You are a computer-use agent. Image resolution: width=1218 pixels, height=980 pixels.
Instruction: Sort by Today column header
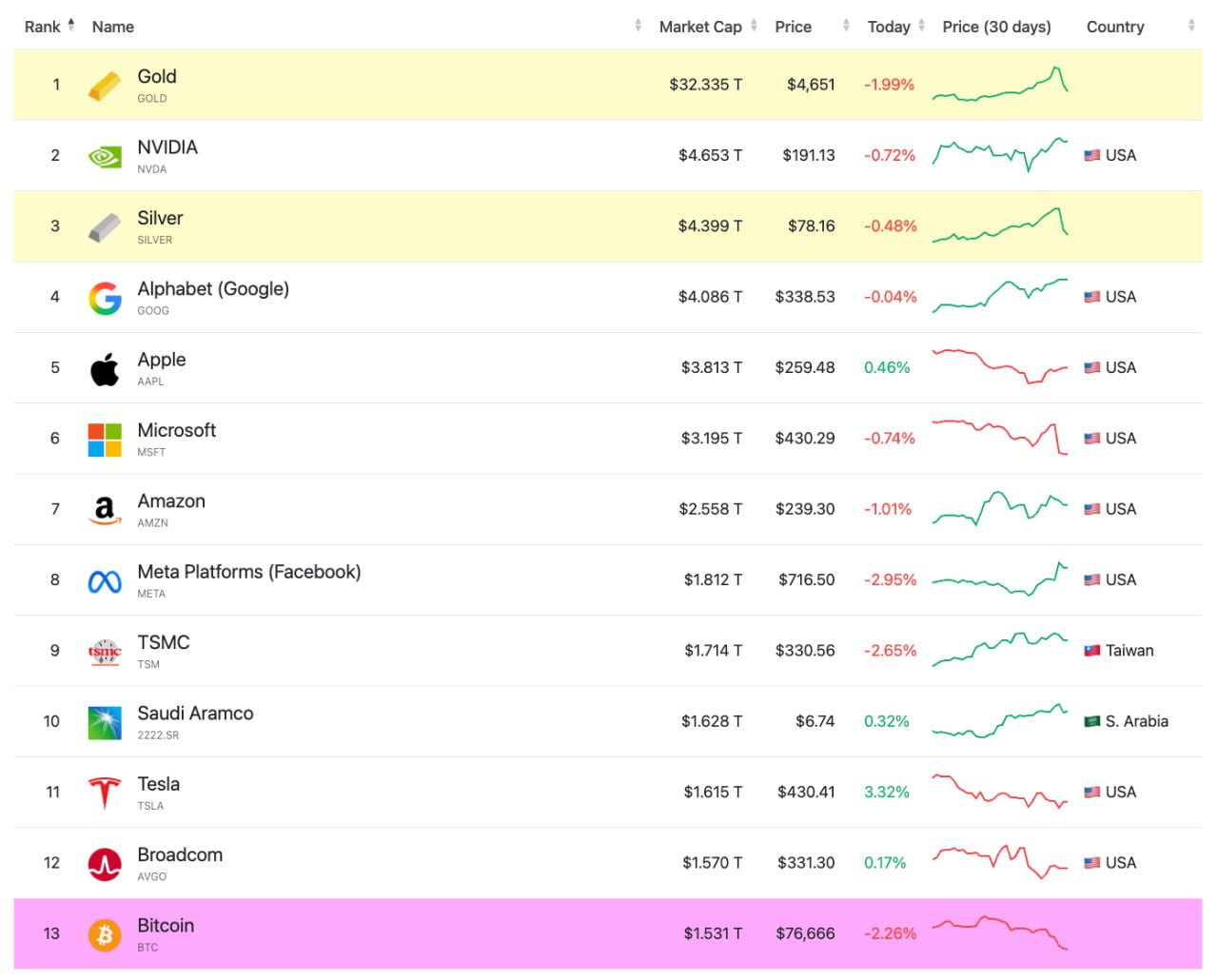tap(889, 27)
